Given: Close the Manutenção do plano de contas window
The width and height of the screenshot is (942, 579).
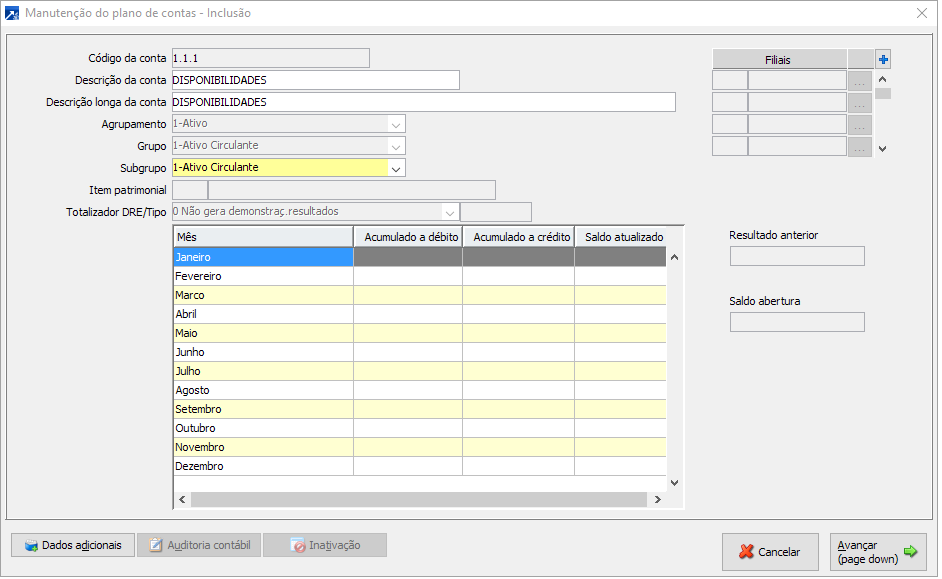Looking at the screenshot, I should click(x=922, y=13).
